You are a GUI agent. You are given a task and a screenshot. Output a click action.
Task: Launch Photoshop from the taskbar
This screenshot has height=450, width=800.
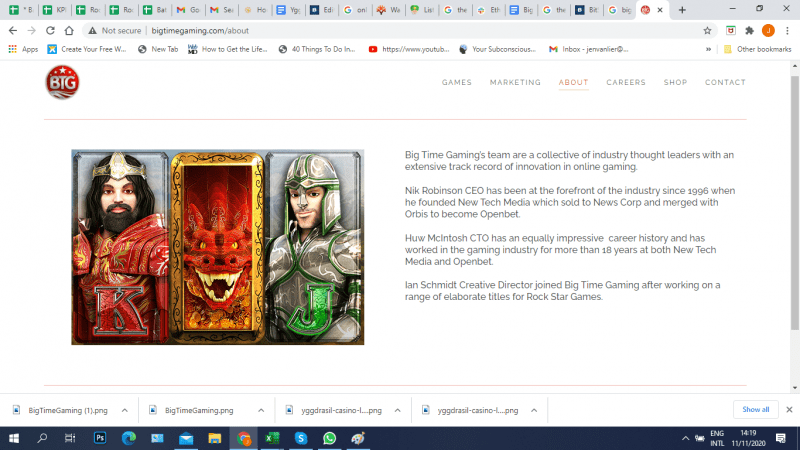[100, 438]
